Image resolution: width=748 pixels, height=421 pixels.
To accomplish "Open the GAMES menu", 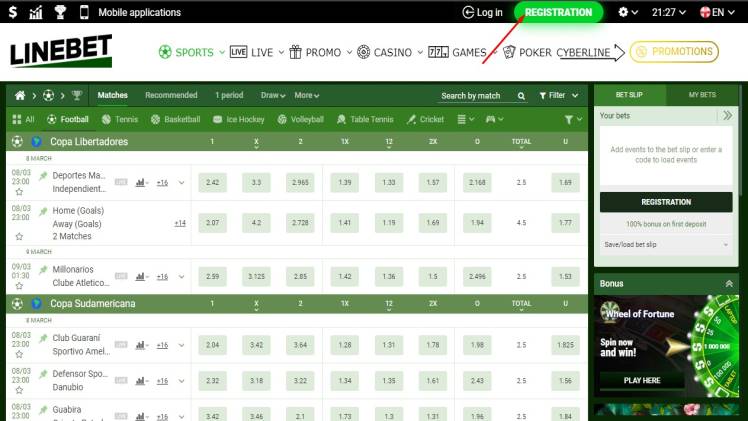I will [x=462, y=52].
